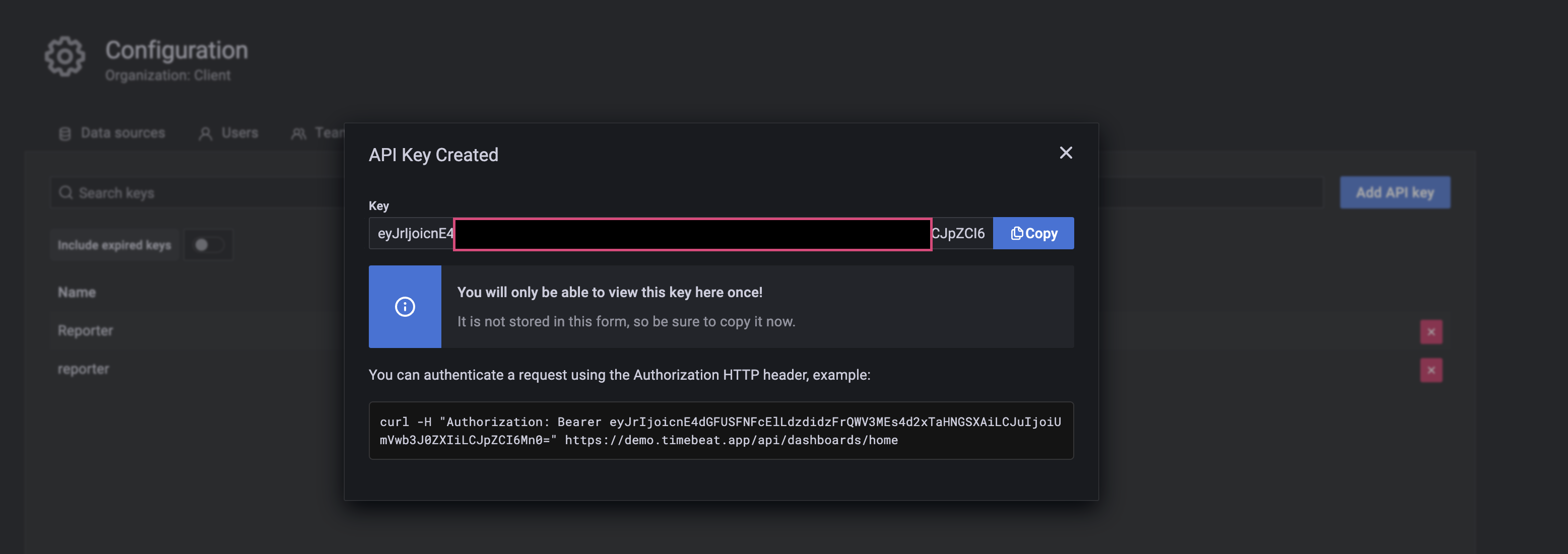Select the lowercase reporter row name
Screen dimensions: 1568x554
[84, 369]
